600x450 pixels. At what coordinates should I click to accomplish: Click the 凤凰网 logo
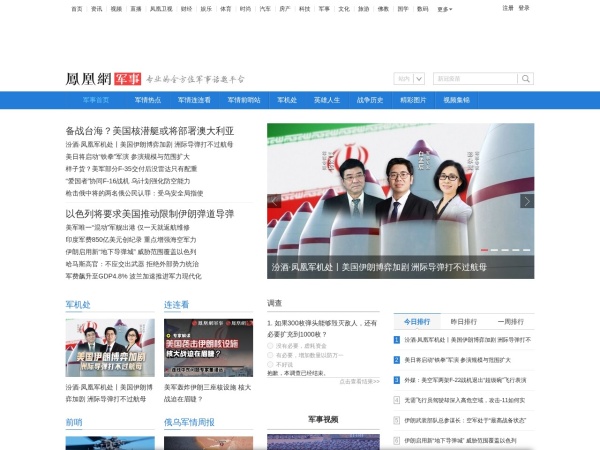[x=88, y=78]
